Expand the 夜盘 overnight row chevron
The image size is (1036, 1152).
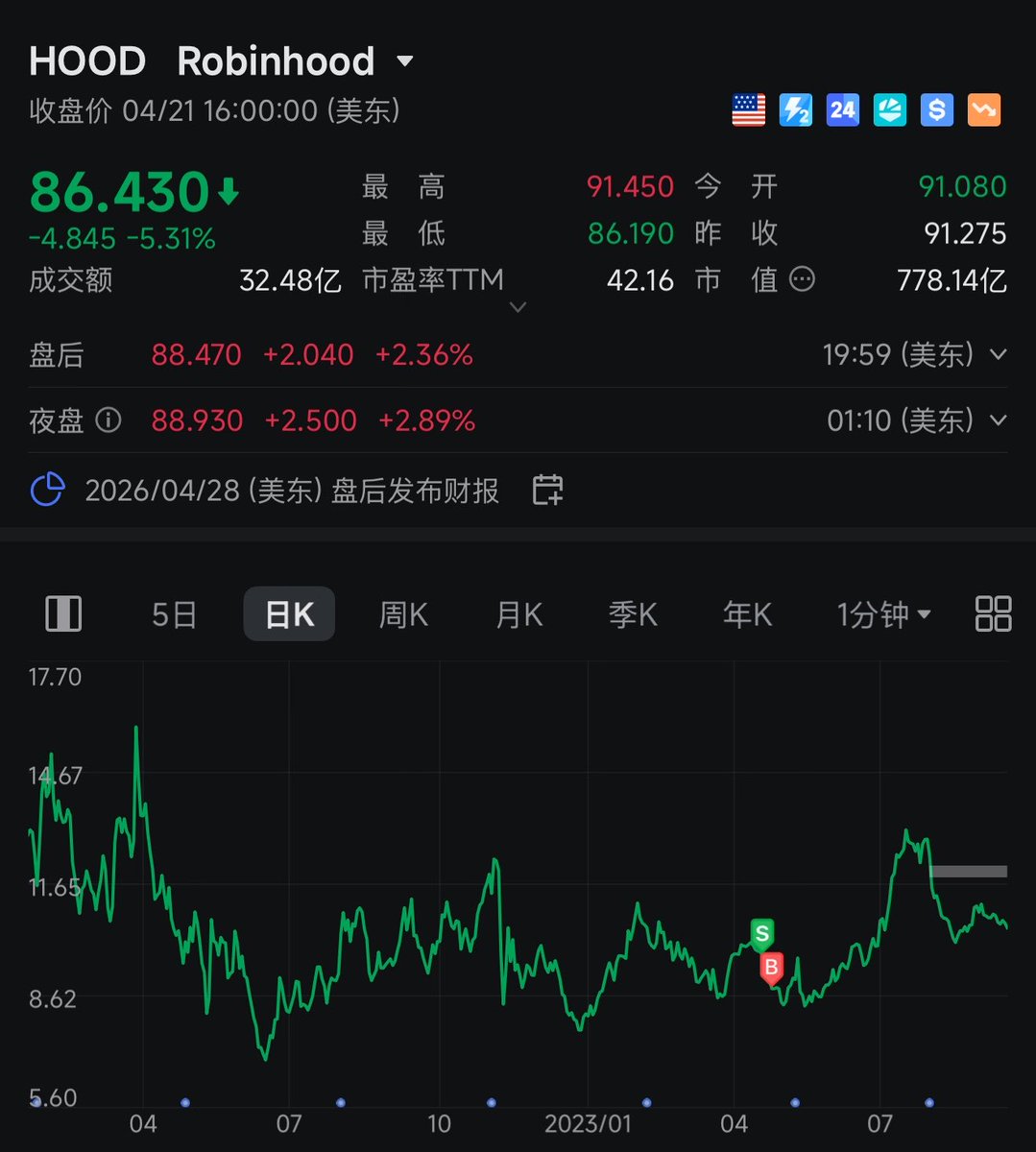pyautogui.click(x=998, y=420)
